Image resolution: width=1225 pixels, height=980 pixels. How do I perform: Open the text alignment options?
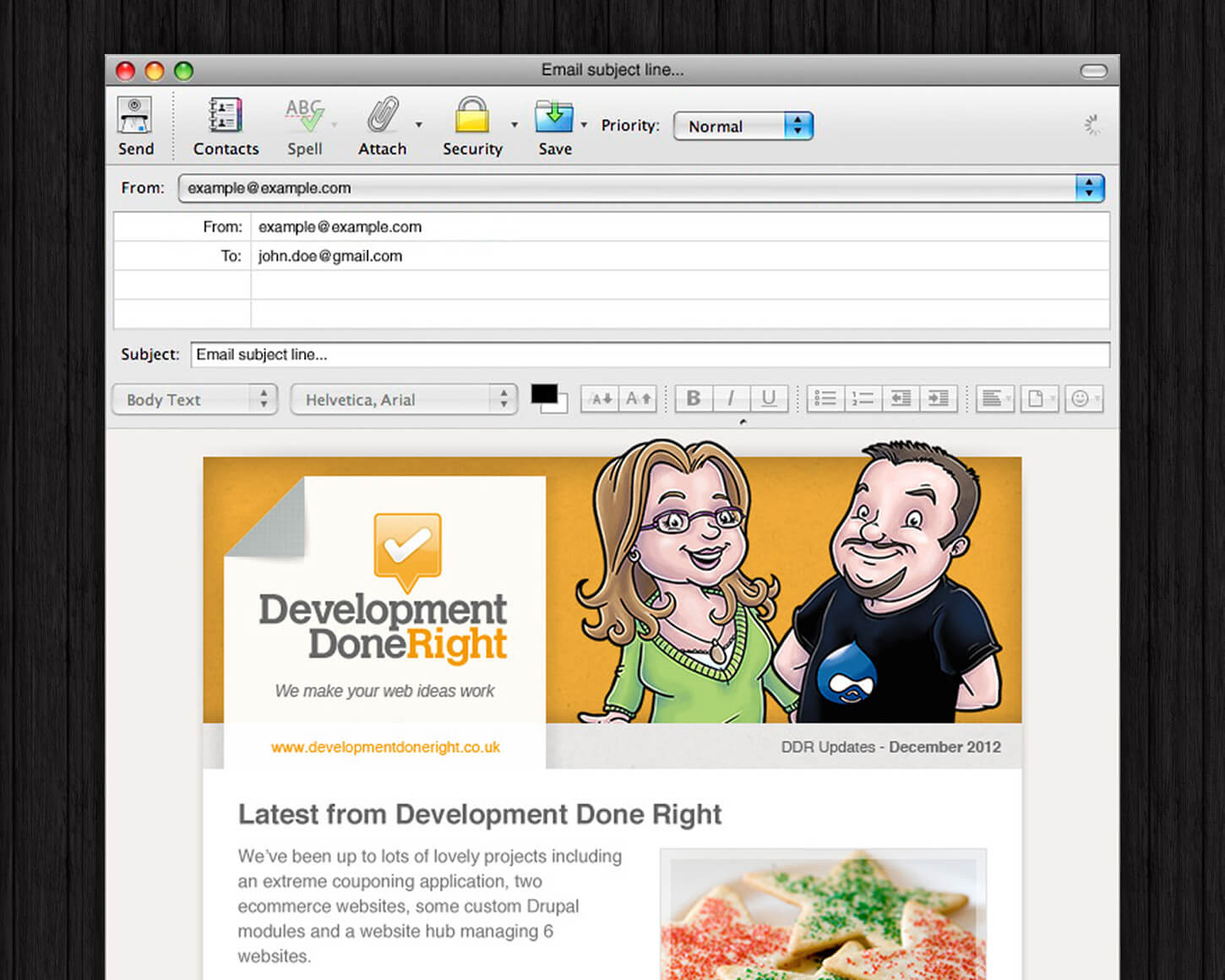coord(994,399)
